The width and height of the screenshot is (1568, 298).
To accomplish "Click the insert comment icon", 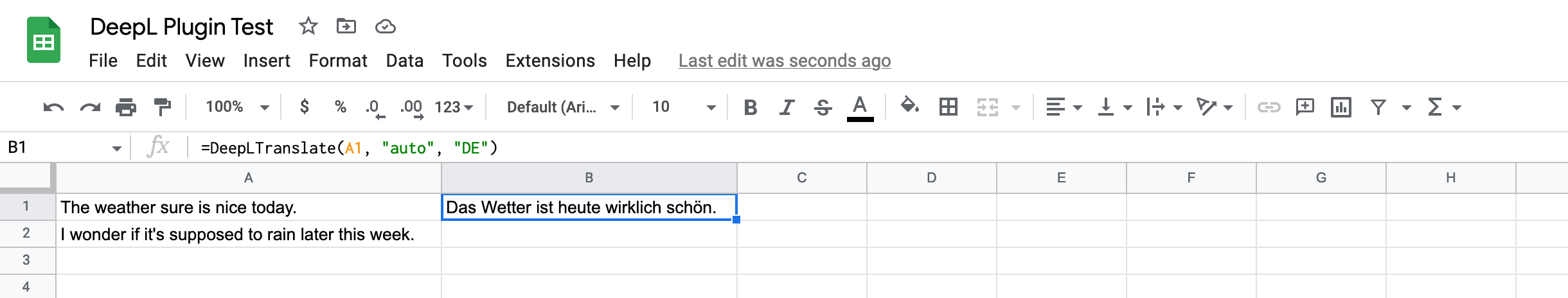I will click(1305, 107).
